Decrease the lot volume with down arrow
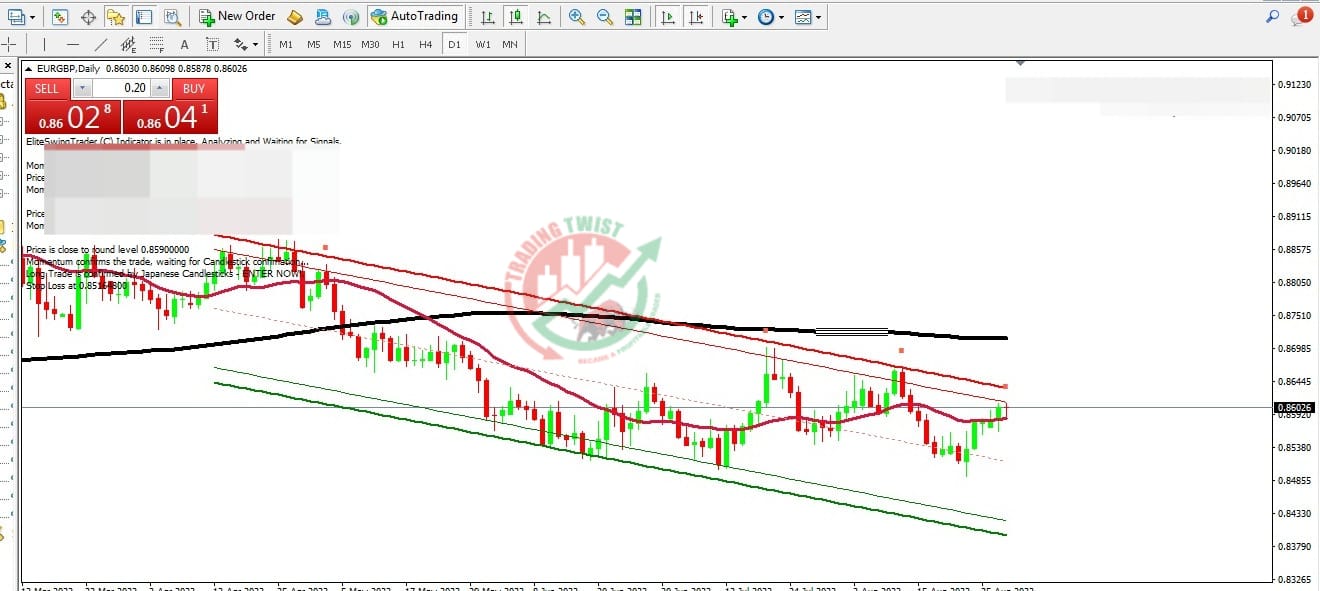 pyautogui.click(x=82, y=88)
